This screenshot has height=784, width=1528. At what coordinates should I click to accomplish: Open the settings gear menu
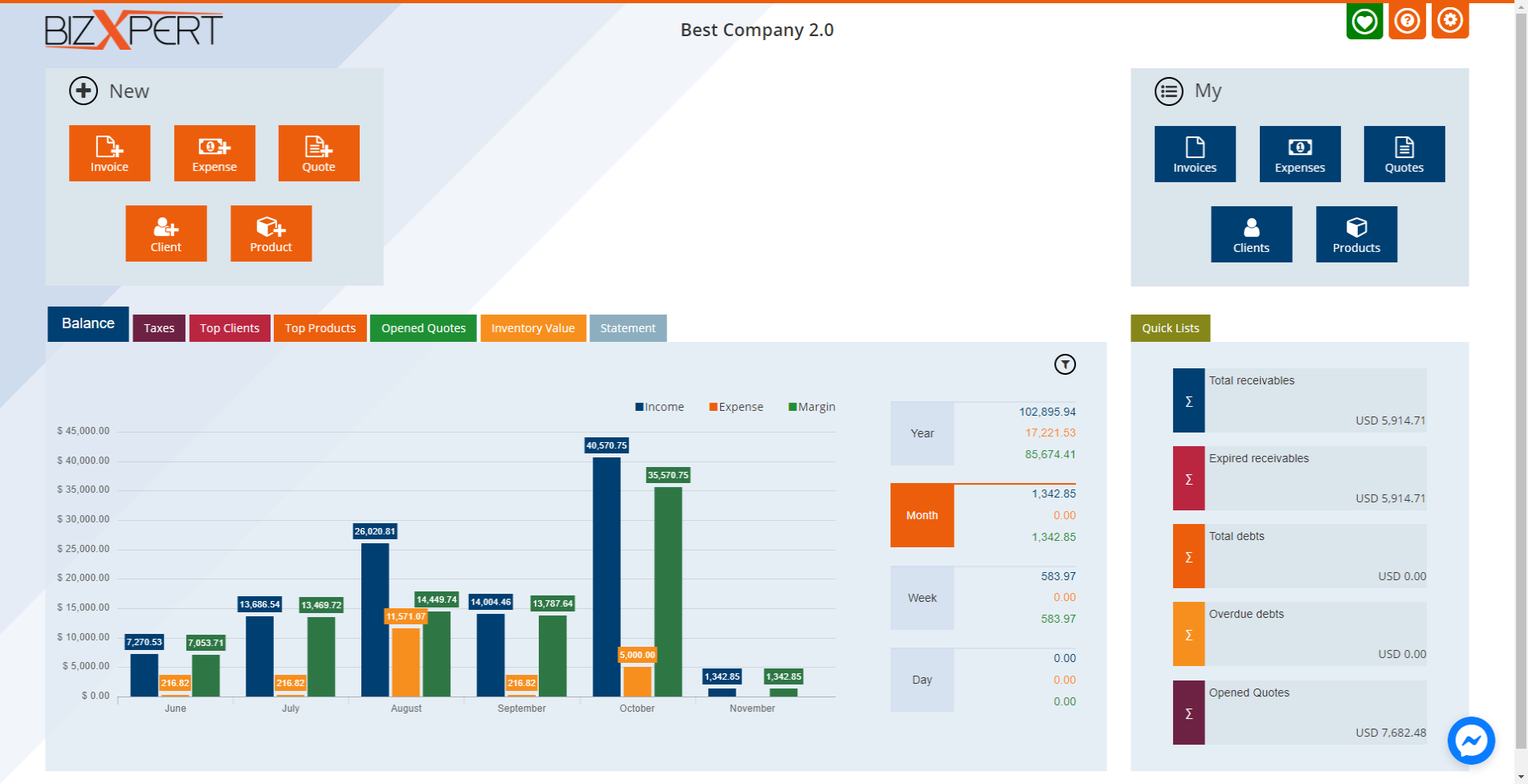[1450, 20]
